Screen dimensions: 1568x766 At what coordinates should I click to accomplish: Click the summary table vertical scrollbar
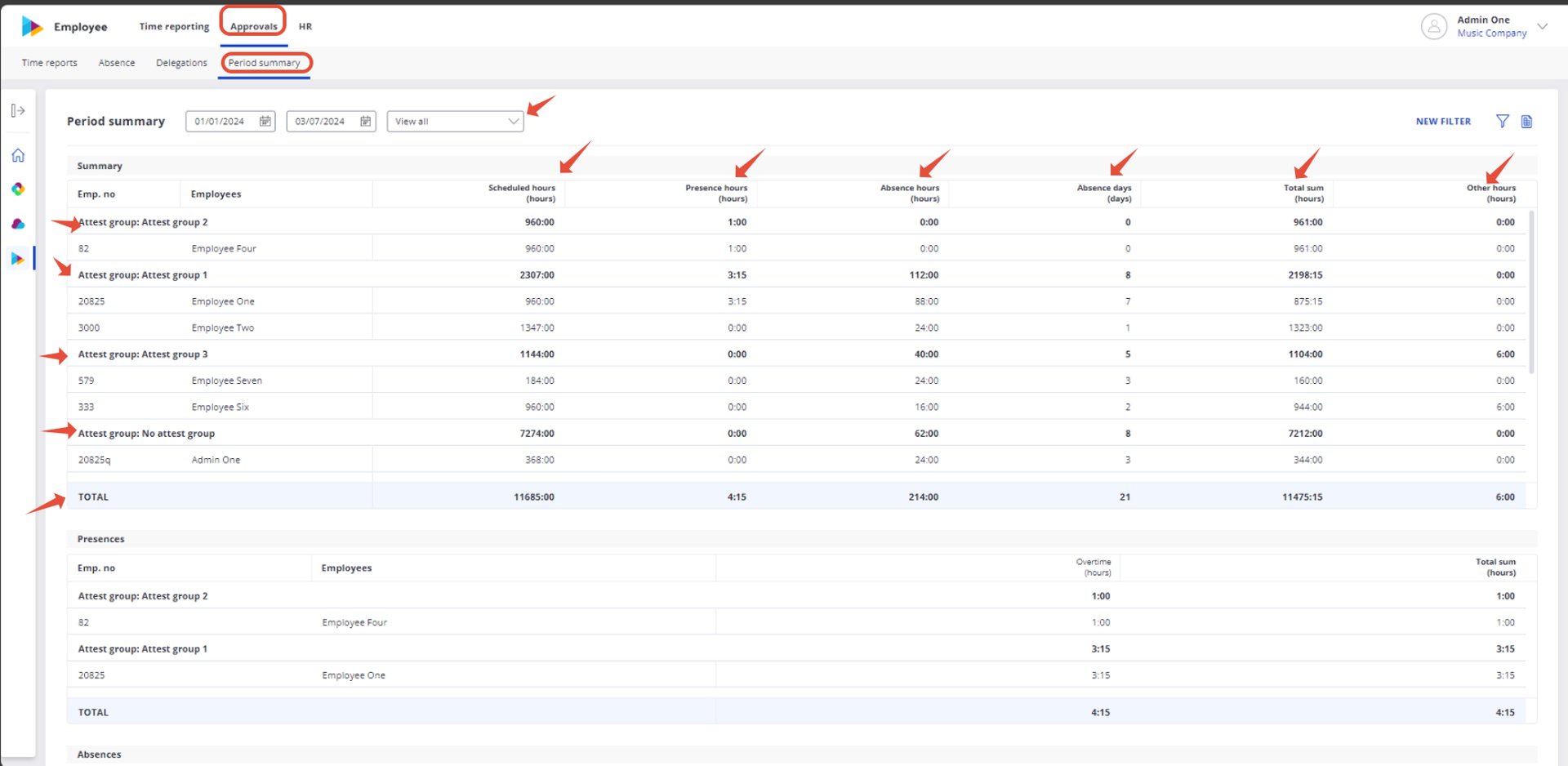click(1531, 292)
